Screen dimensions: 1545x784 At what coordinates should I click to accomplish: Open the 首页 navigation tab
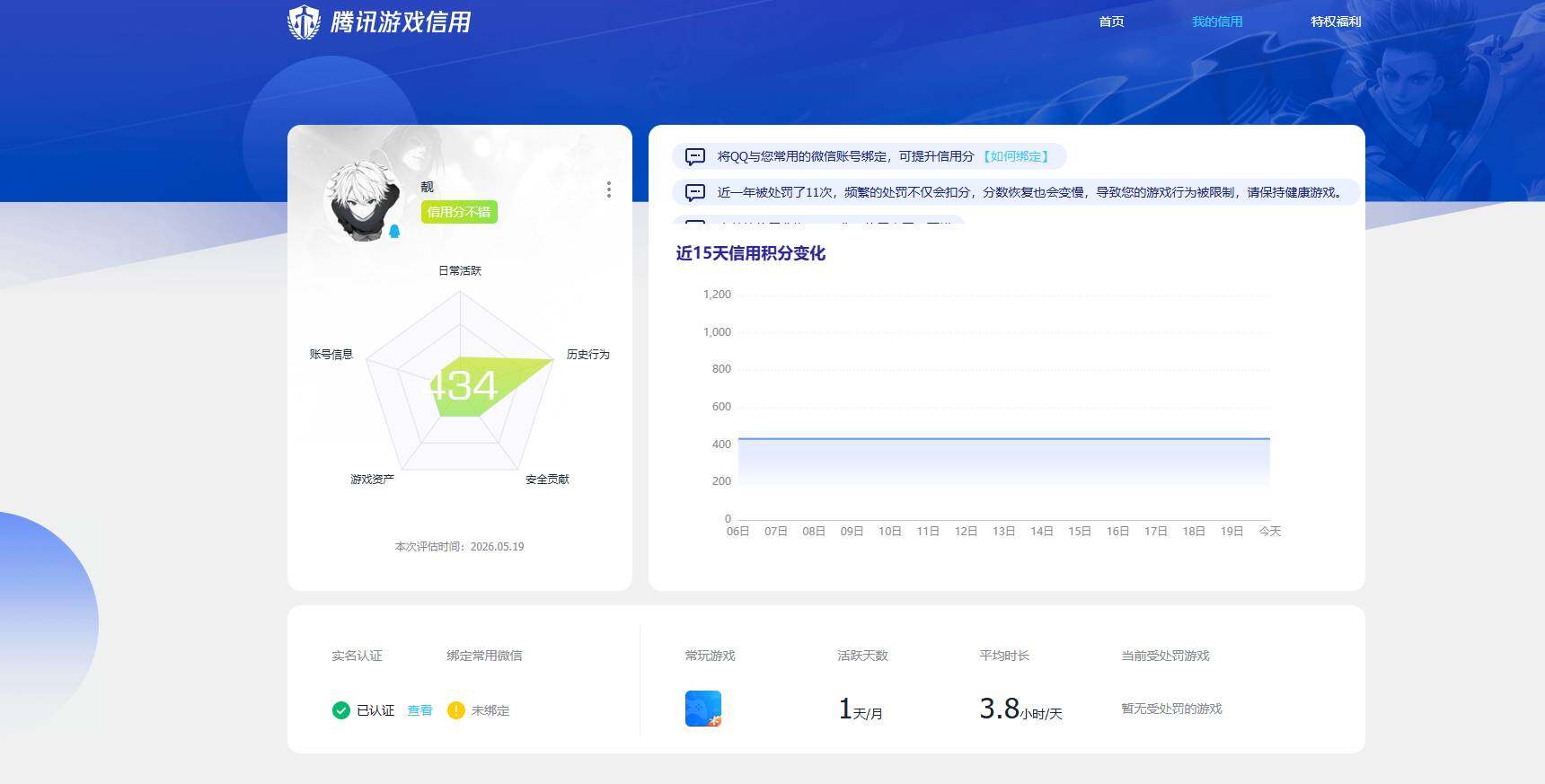pos(1111,22)
